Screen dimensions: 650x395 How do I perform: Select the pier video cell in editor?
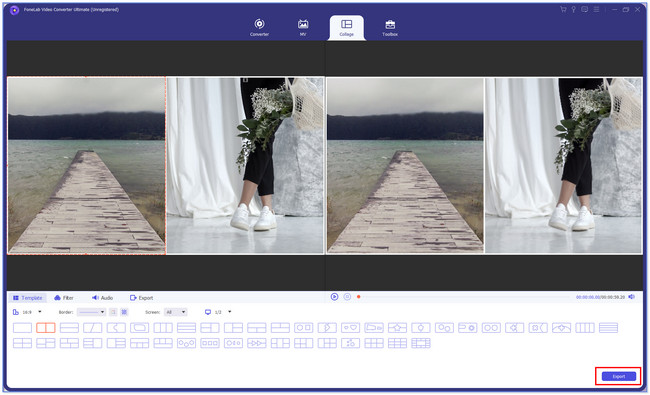tap(87, 165)
